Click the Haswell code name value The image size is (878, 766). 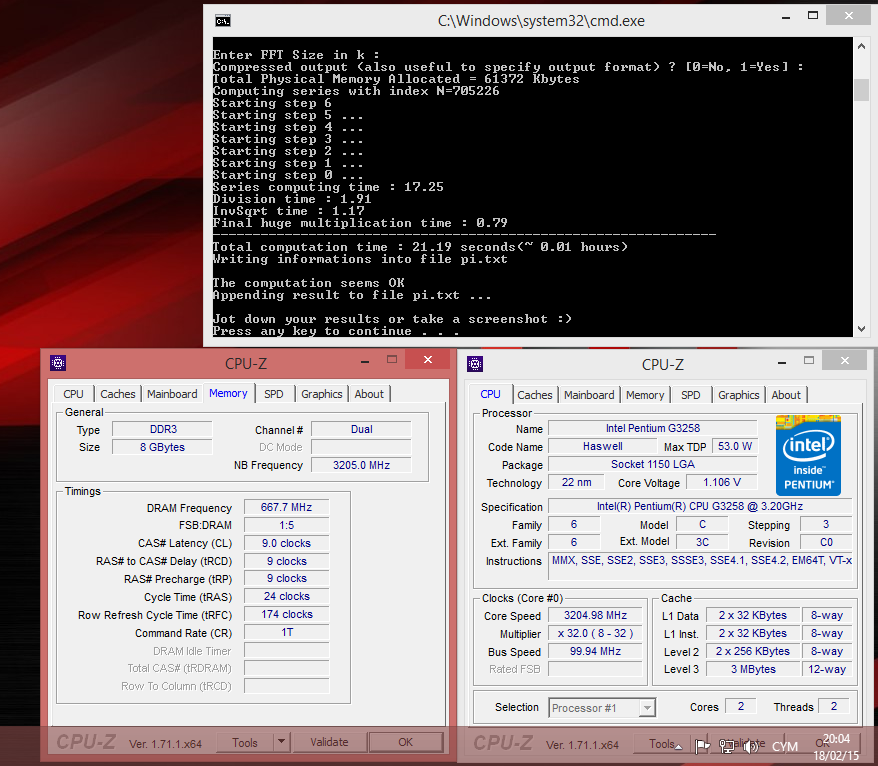pos(603,446)
